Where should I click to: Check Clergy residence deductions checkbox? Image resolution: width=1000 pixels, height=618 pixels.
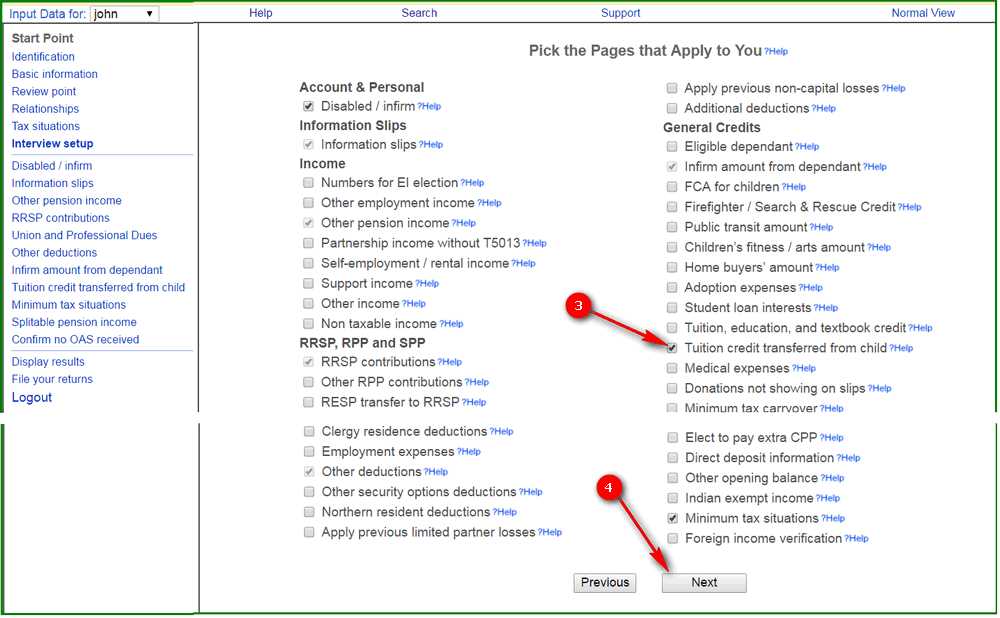pyautogui.click(x=309, y=431)
